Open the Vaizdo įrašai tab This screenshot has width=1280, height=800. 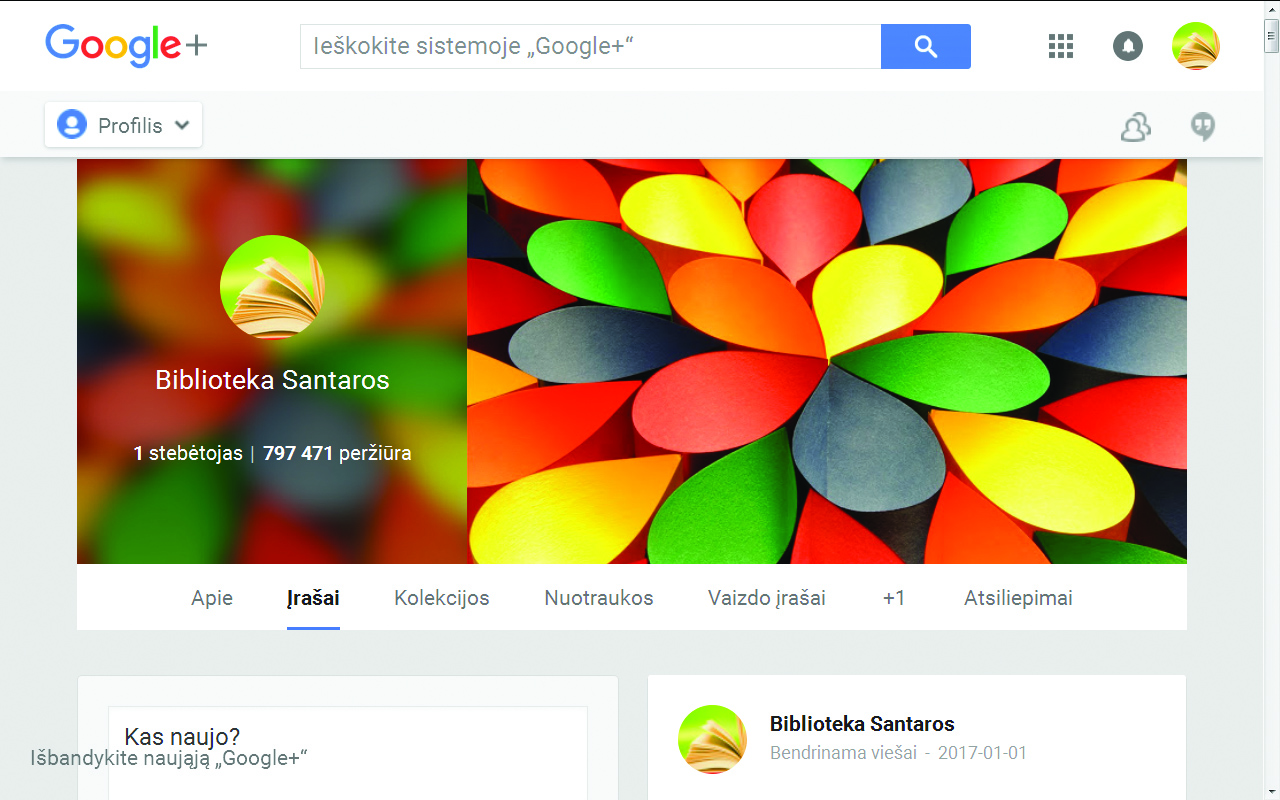[x=767, y=598]
